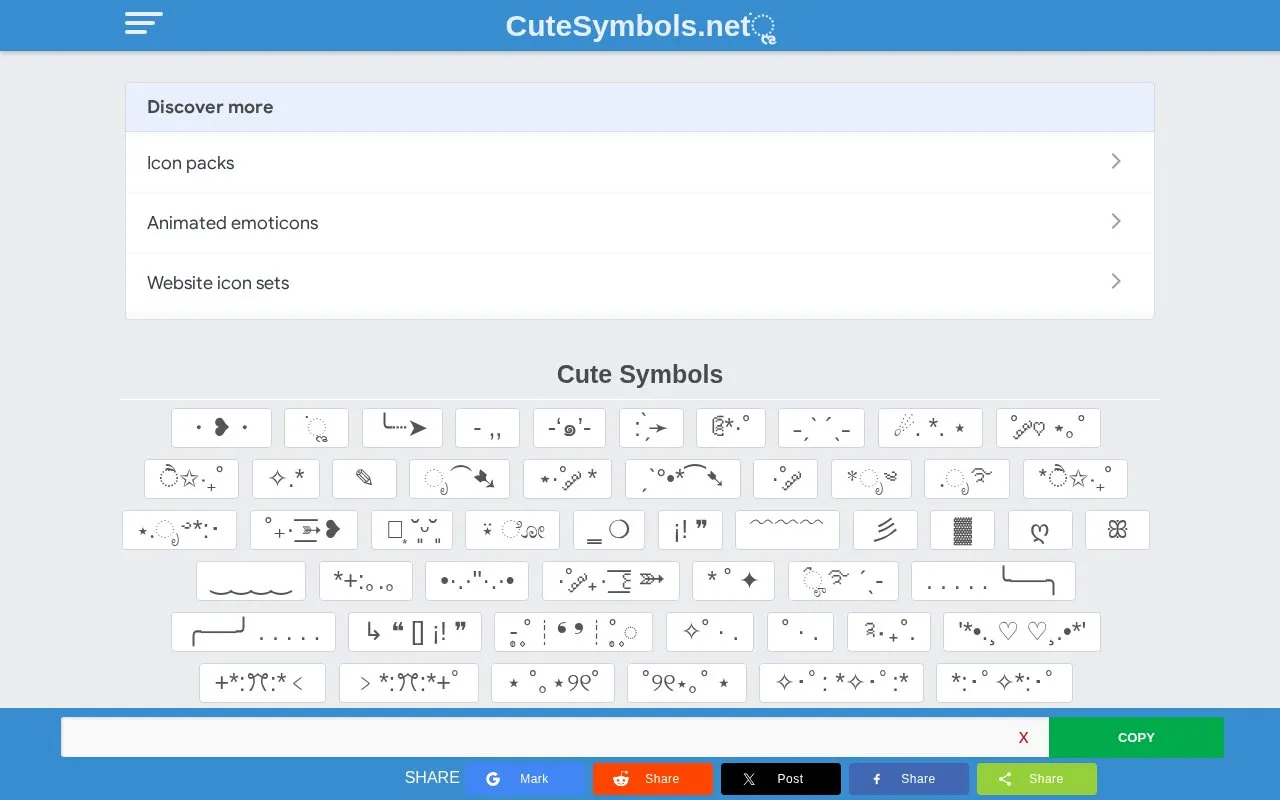Open the green ShareThis share button
The width and height of the screenshot is (1280, 800).
click(x=1037, y=779)
